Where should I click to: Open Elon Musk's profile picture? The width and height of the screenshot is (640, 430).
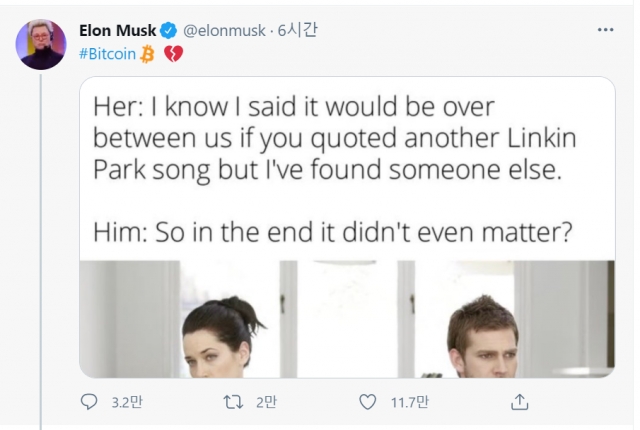[x=41, y=44]
